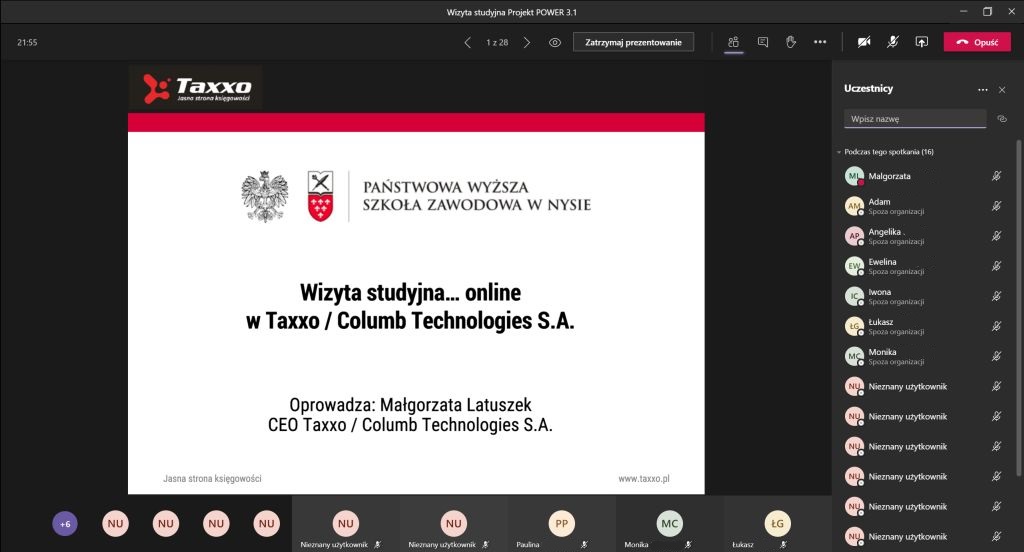Toggle the microphone mute
Viewport: 1024px width, 552px height.
(x=892, y=42)
